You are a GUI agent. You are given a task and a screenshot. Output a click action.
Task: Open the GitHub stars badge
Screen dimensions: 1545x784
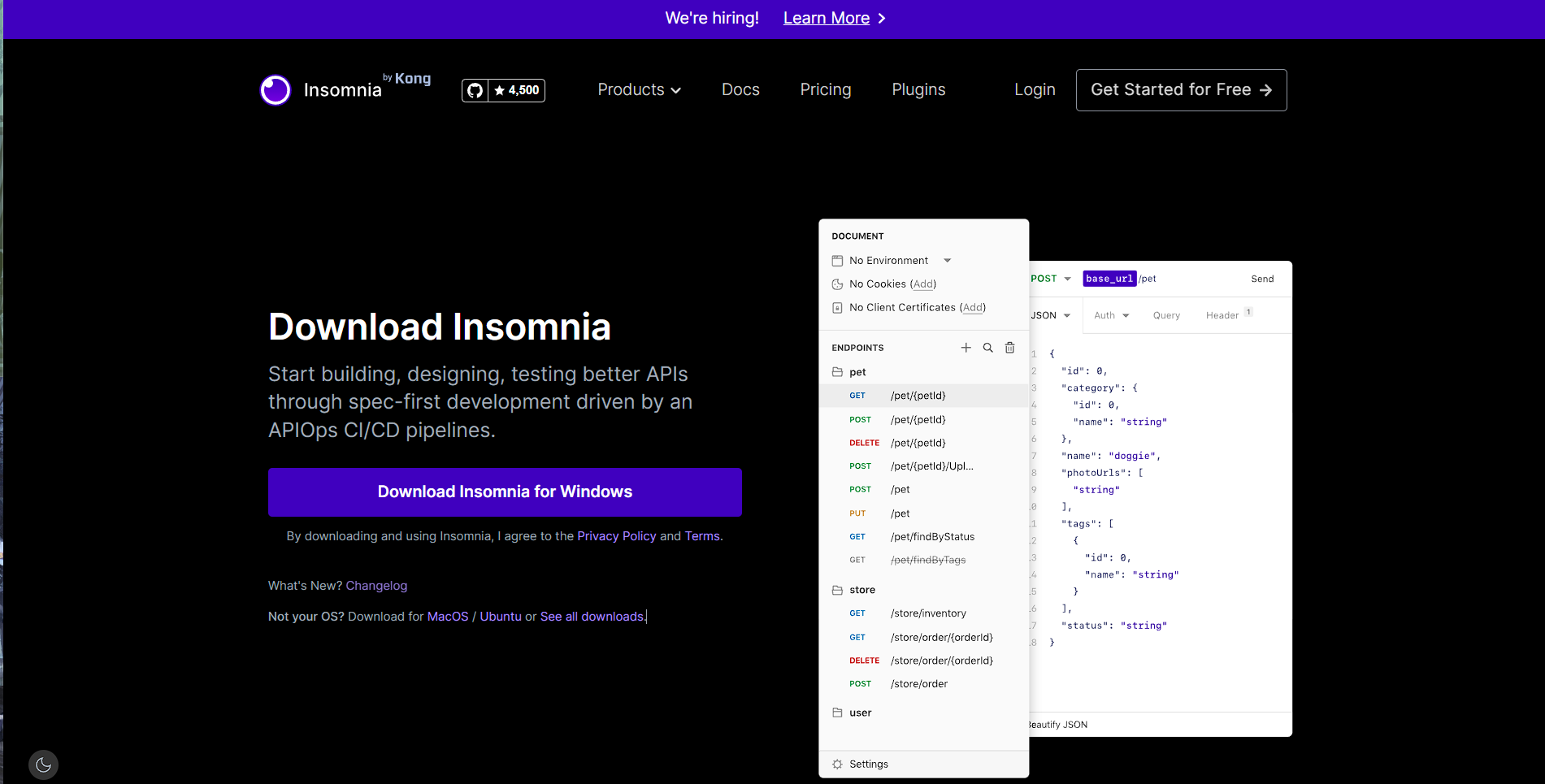point(503,90)
